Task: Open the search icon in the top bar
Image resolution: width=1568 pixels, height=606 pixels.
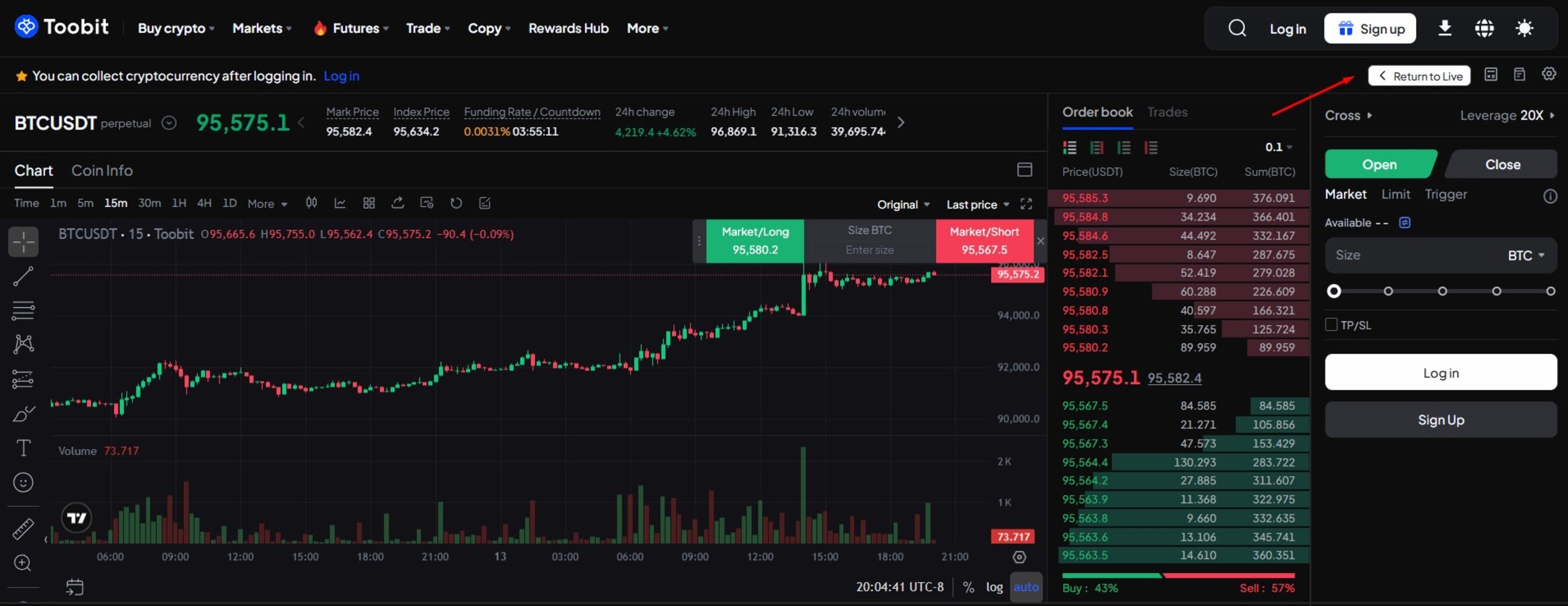Action: coord(1237,28)
